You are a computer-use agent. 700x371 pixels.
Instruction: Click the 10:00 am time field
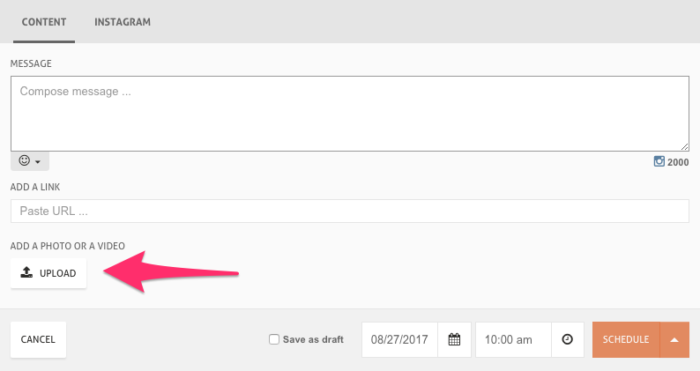click(513, 340)
